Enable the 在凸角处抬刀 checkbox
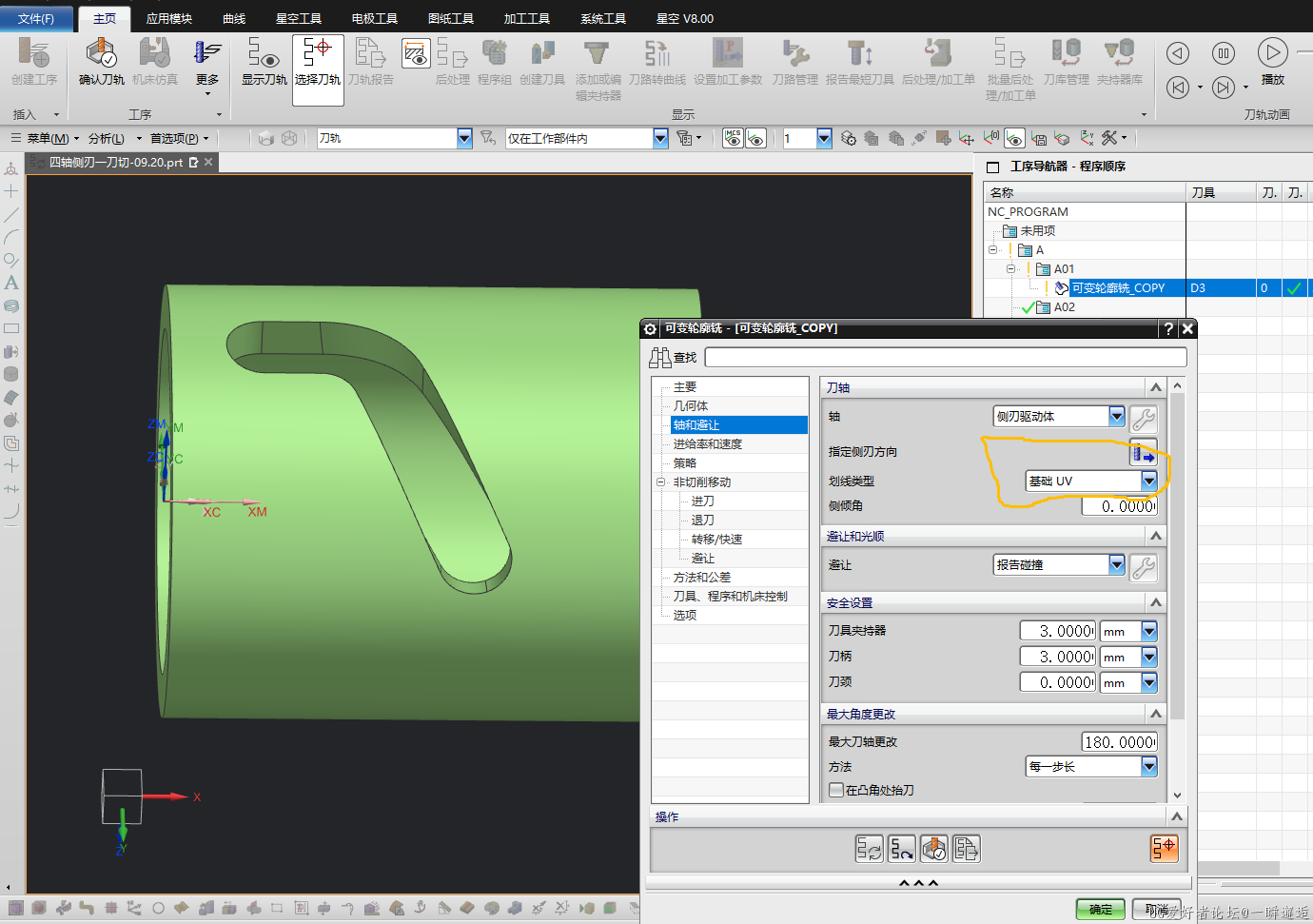 [836, 790]
